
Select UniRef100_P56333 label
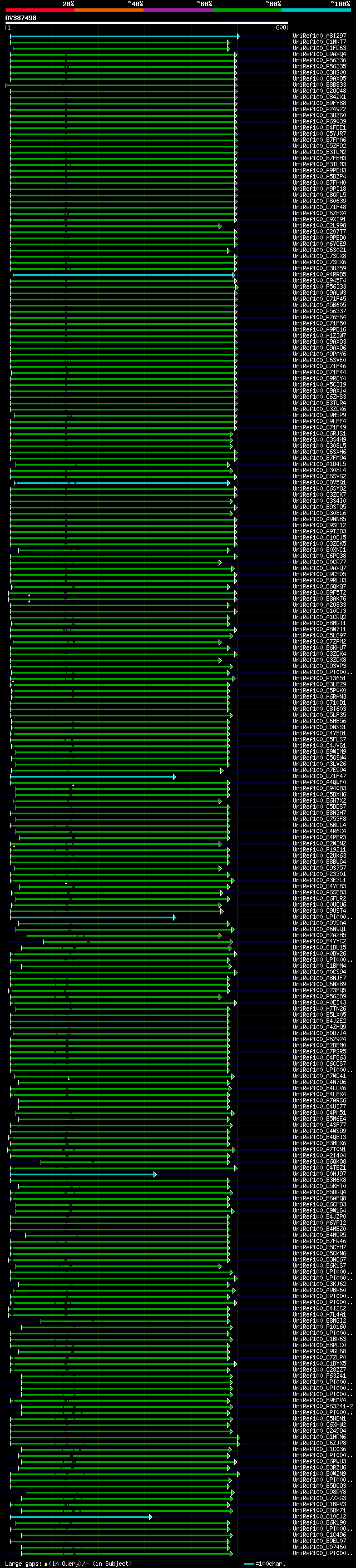(x=319, y=288)
